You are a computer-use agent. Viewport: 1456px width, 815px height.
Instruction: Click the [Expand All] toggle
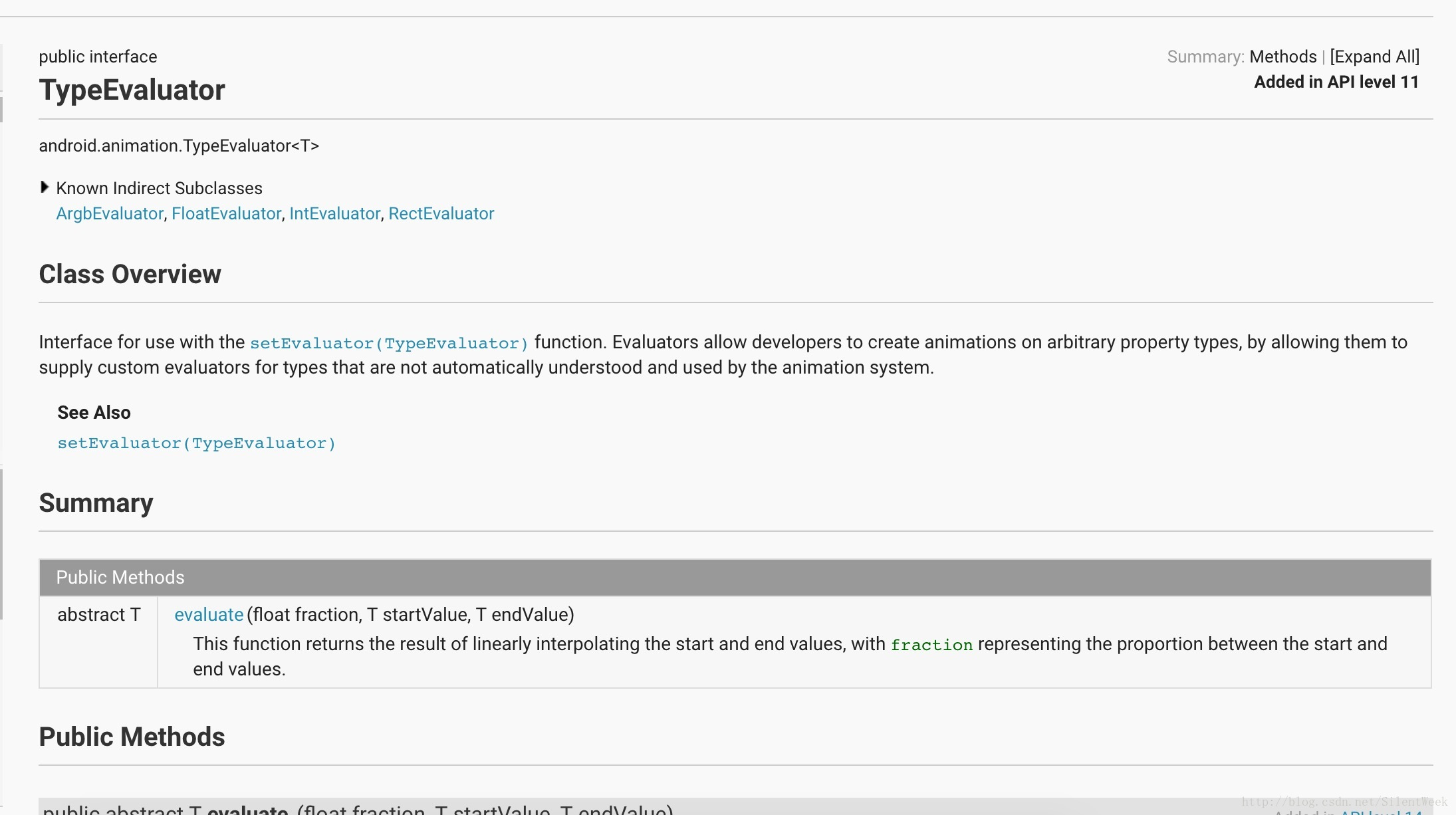[1374, 57]
